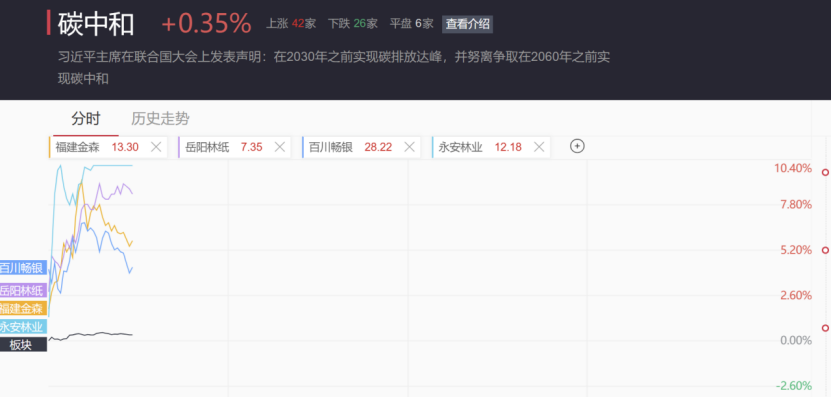This screenshot has height=398, width=831.
Task: Add a new stock with plus icon
Action: pyautogui.click(x=577, y=146)
